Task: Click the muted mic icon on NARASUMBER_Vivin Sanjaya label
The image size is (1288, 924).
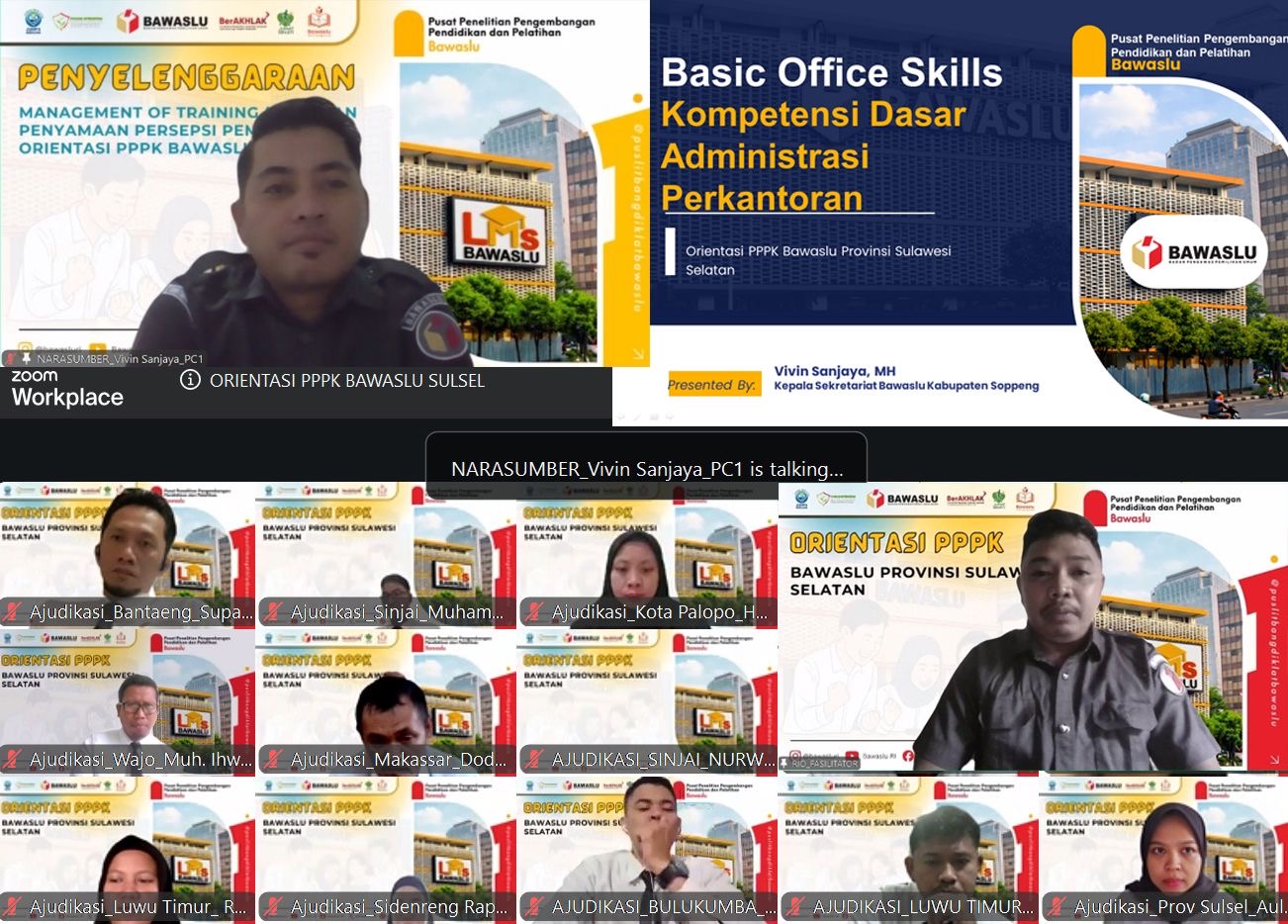Action: coord(10,359)
